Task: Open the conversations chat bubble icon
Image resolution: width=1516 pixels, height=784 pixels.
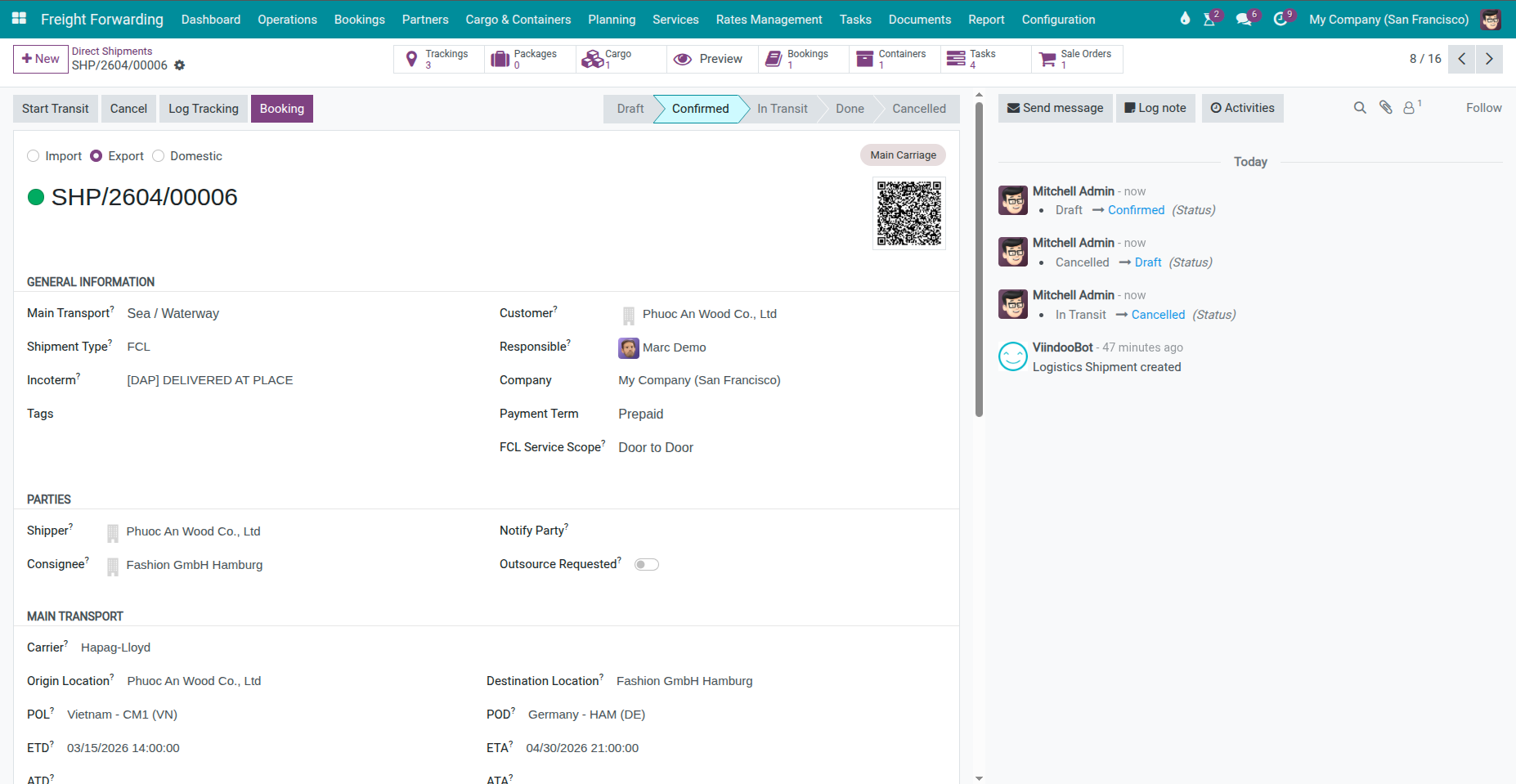Action: click(1244, 19)
